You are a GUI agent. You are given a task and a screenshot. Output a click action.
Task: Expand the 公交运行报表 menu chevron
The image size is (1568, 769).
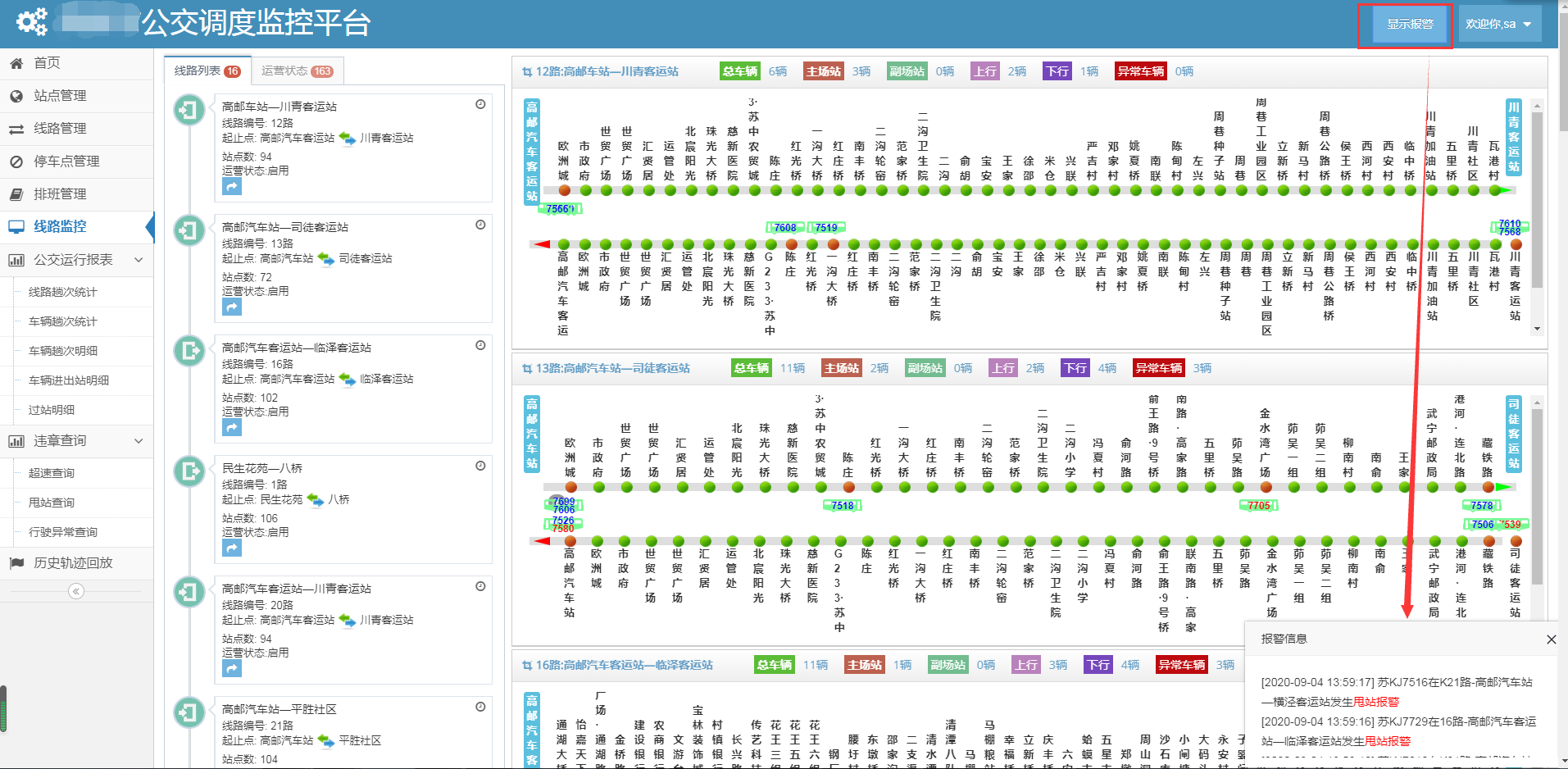pos(139,260)
